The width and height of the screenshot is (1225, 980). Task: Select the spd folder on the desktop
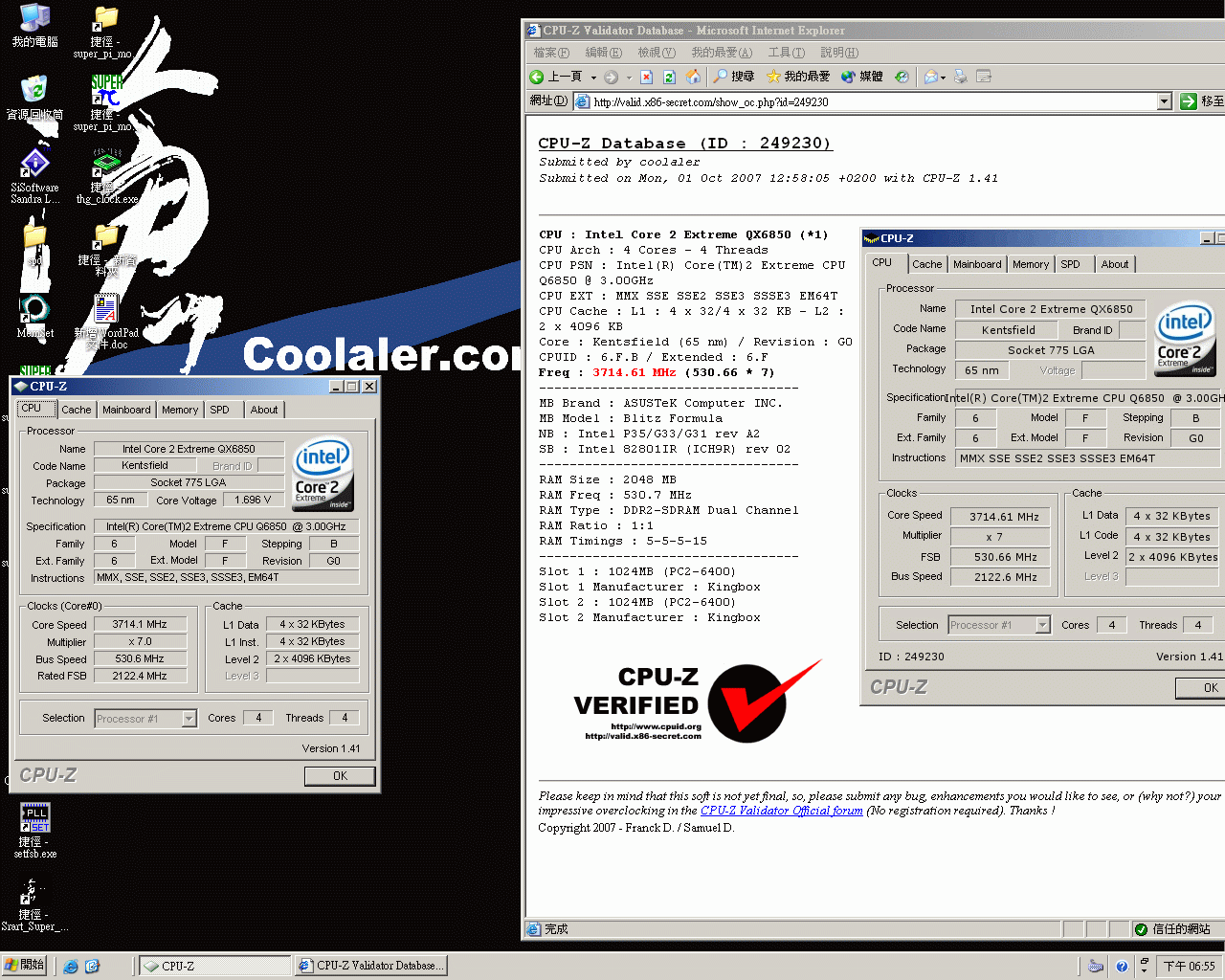[34, 243]
